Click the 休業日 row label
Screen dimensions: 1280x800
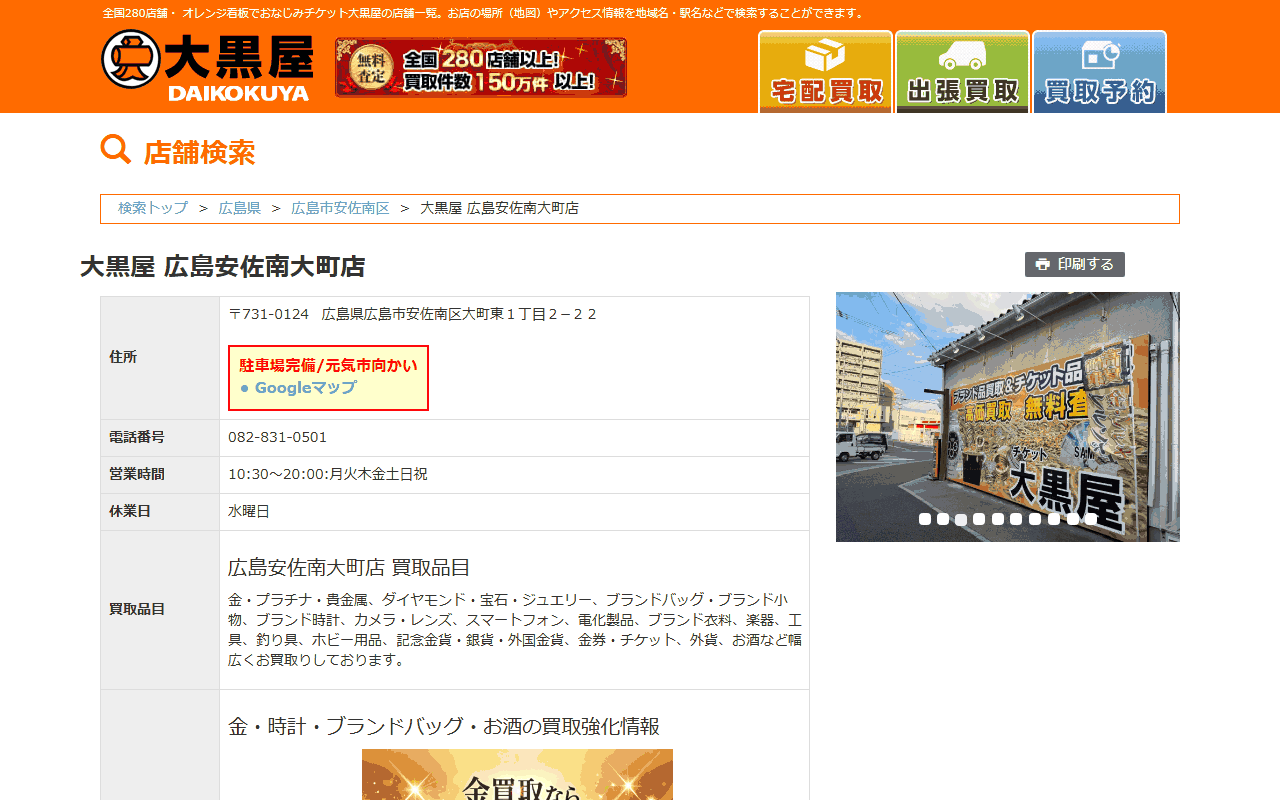click(x=130, y=511)
